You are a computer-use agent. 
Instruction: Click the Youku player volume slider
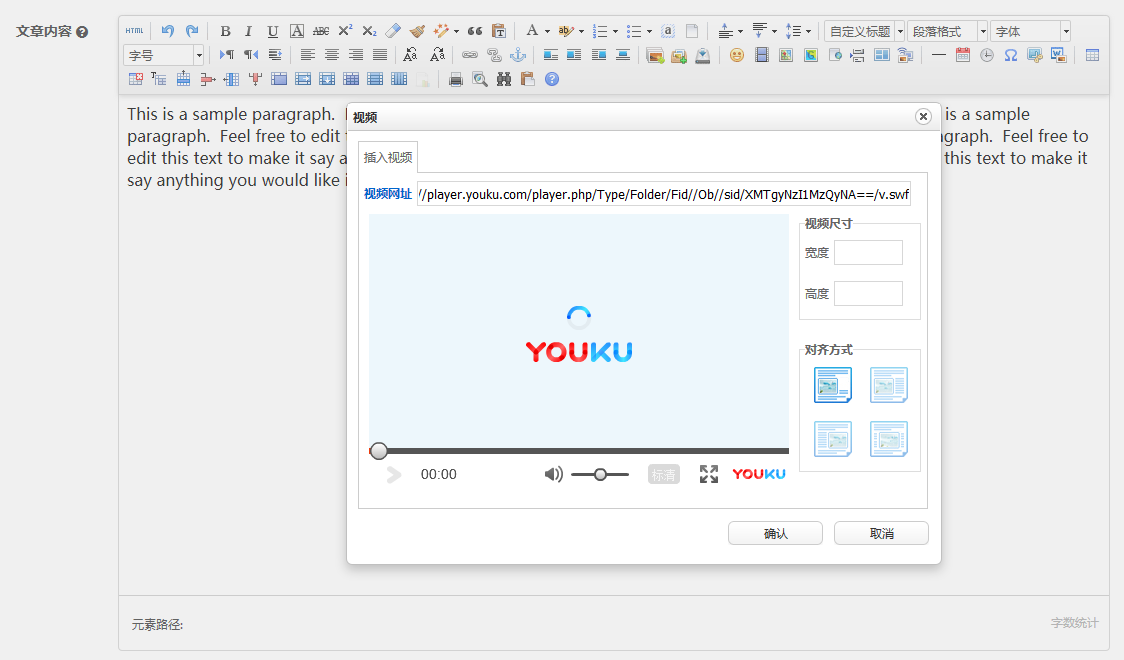coord(600,474)
